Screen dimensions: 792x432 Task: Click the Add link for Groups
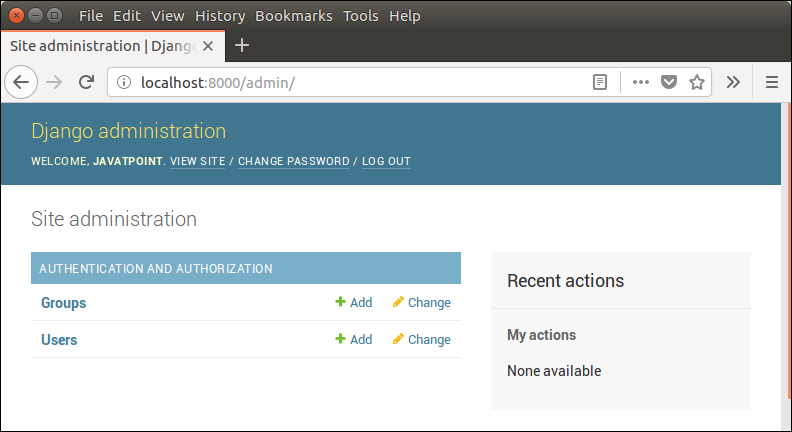tap(354, 302)
